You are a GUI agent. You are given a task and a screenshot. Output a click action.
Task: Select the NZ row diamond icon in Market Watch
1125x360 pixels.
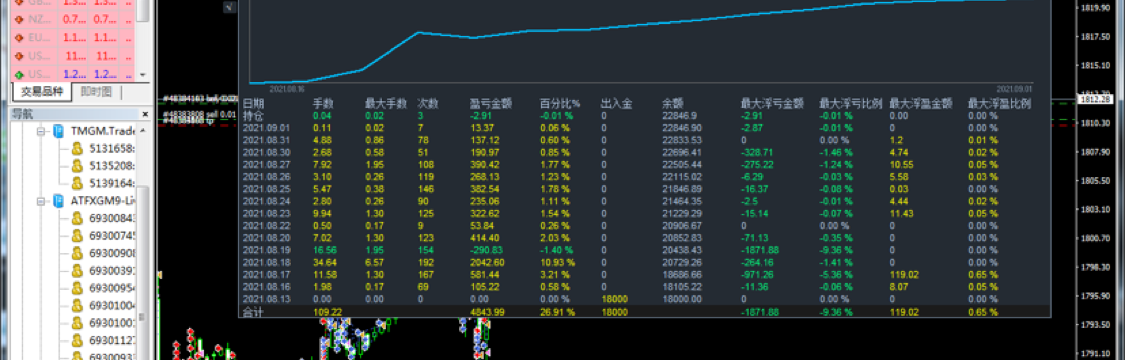(19, 19)
